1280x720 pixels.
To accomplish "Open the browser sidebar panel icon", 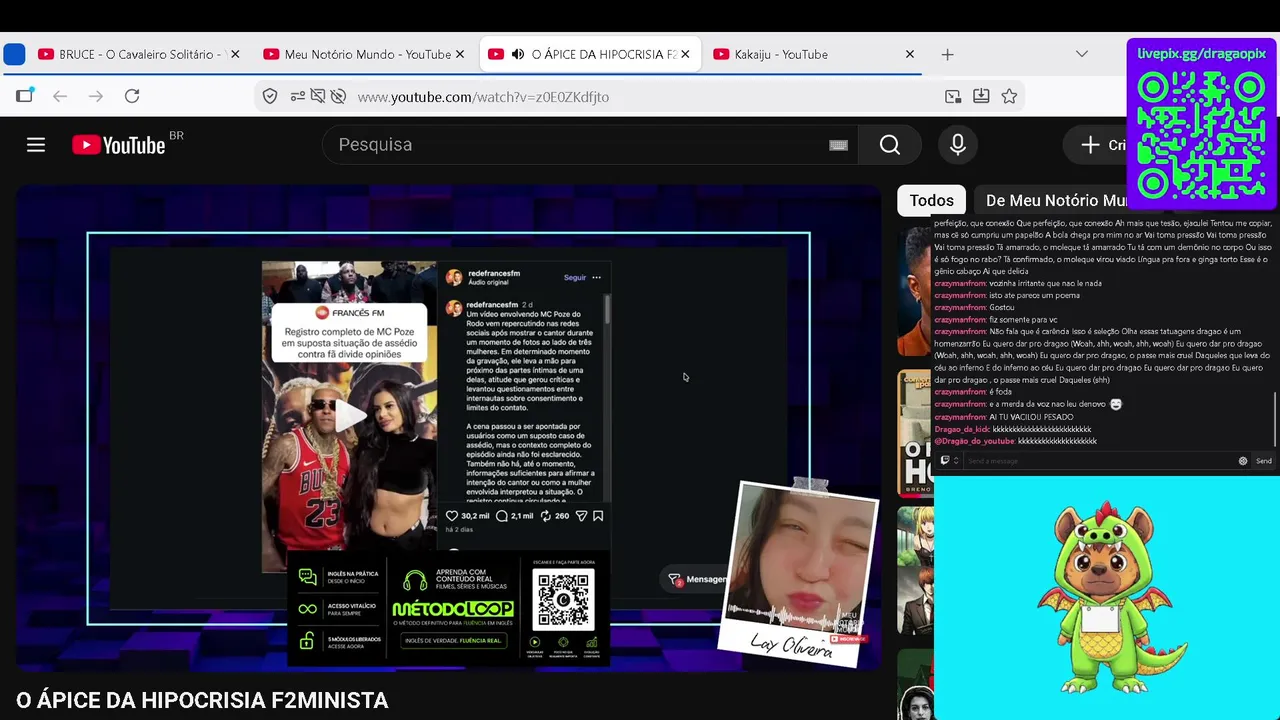I will 25,96.
